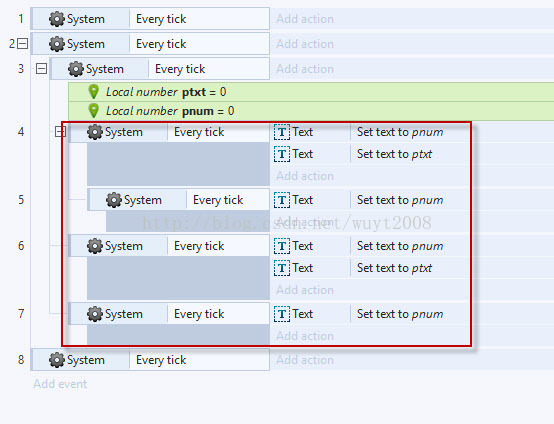Select the green marker icon for pnum variable

click(x=94, y=111)
